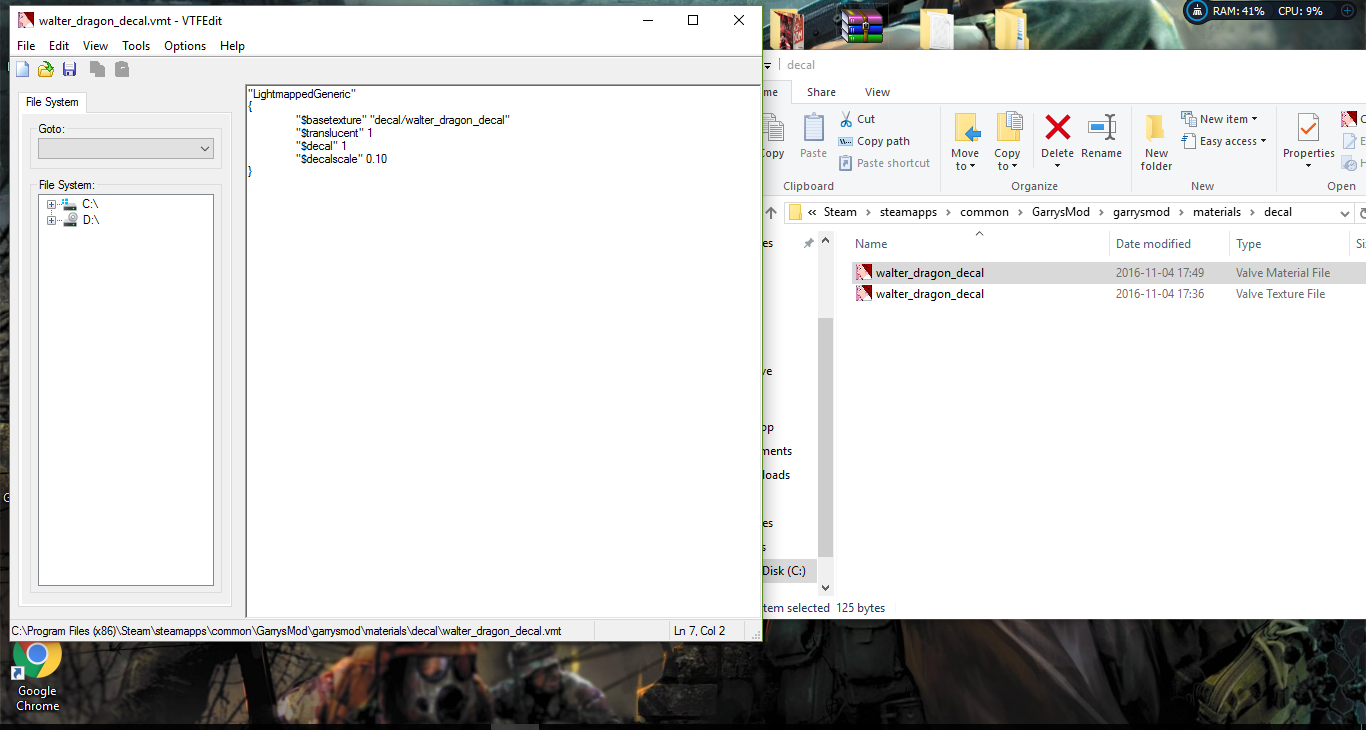Create a New folder from Explorer ribbon

1156,142
